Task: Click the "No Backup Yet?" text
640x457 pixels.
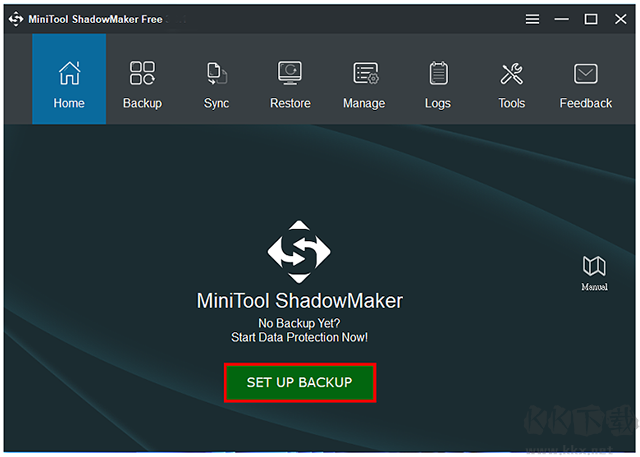Action: coord(299,323)
